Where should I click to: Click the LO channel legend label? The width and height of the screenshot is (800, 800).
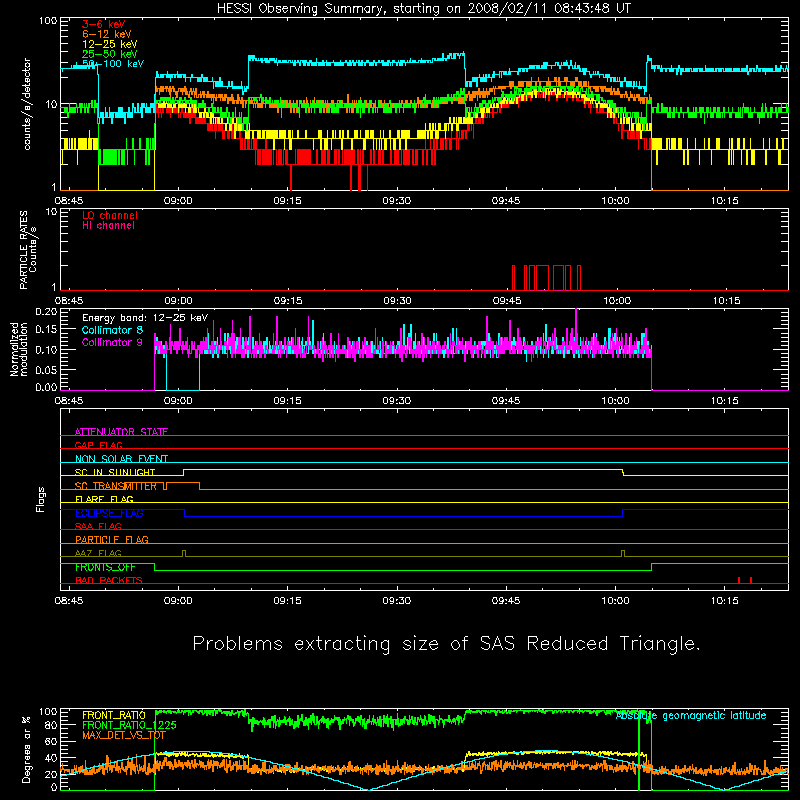(110, 215)
